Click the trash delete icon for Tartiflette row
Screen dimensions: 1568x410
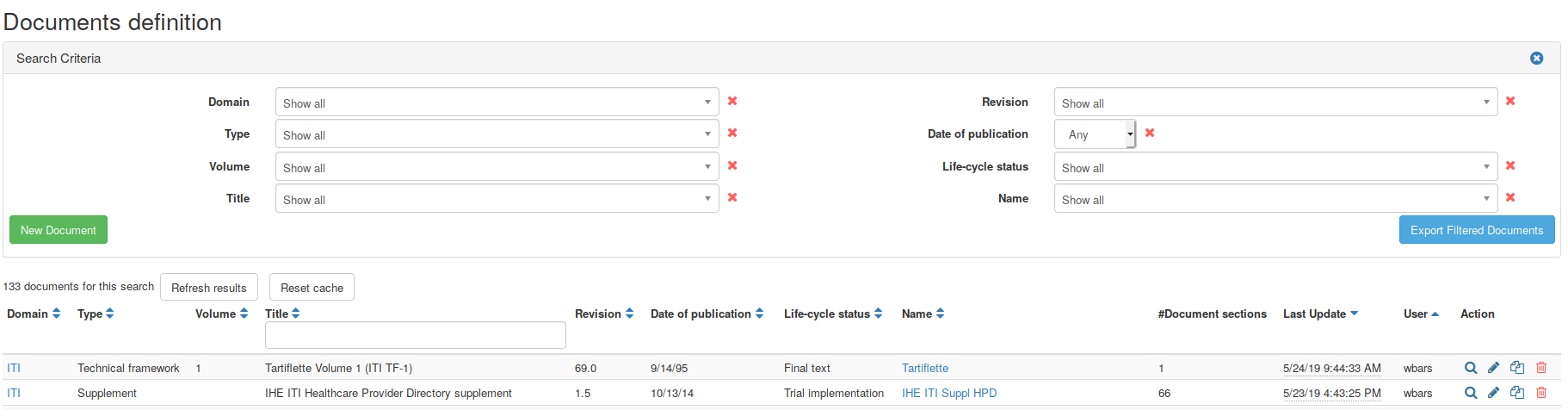pos(1541,368)
